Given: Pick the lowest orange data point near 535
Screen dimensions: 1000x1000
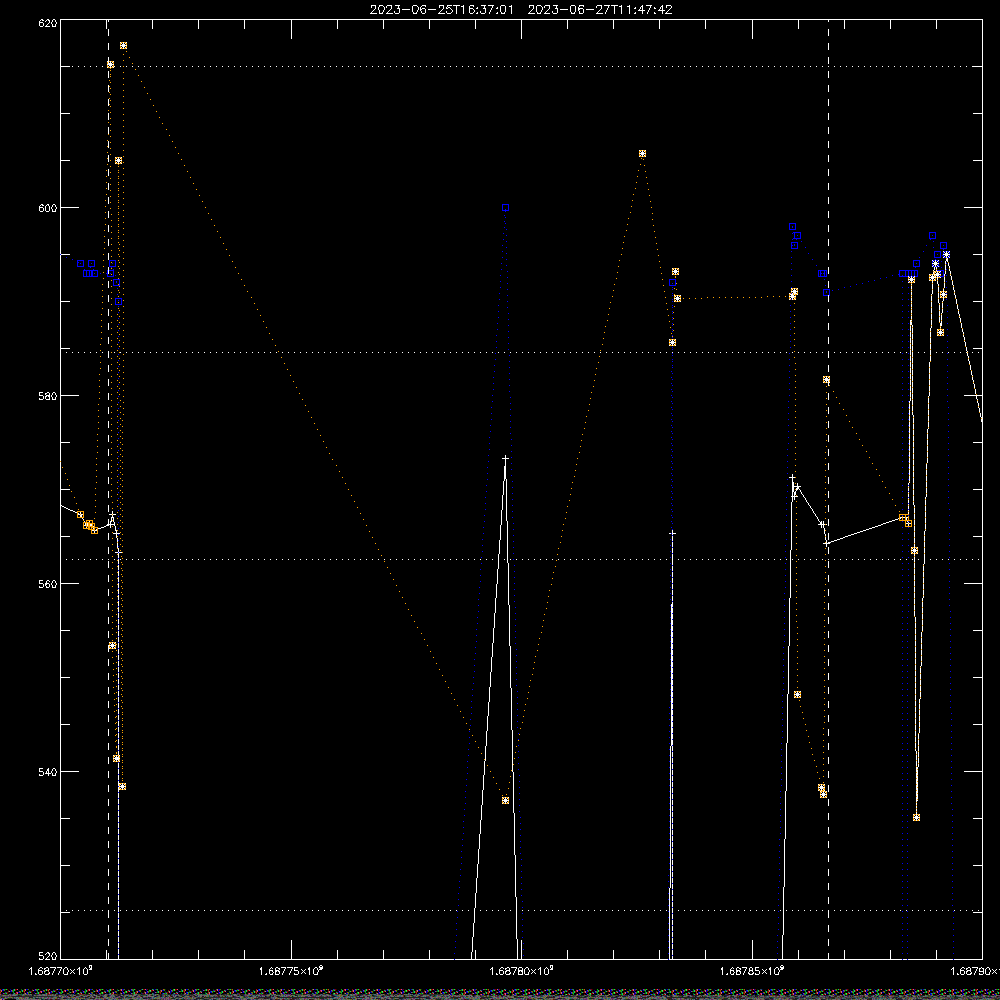Looking at the screenshot, I should [x=916, y=818].
